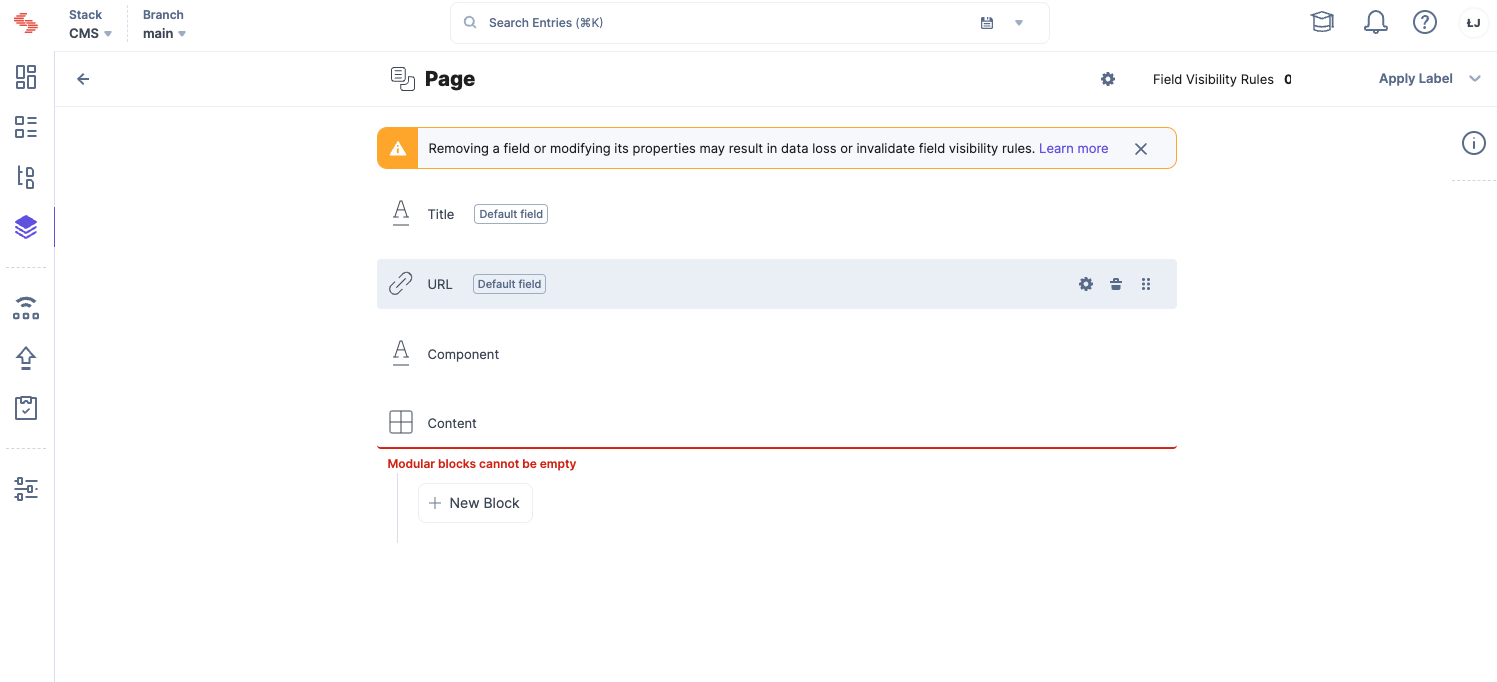1497x682 pixels.
Task: Delete the URL field with trash icon
Action: [x=1116, y=284]
